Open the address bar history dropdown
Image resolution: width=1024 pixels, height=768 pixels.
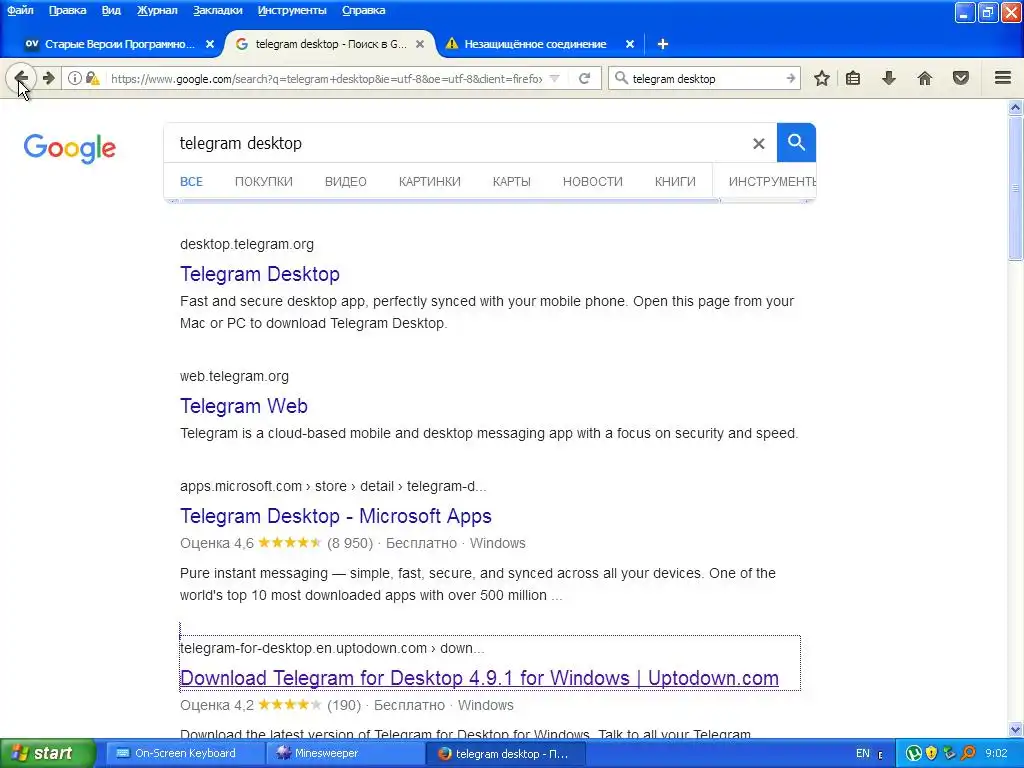pos(554,78)
